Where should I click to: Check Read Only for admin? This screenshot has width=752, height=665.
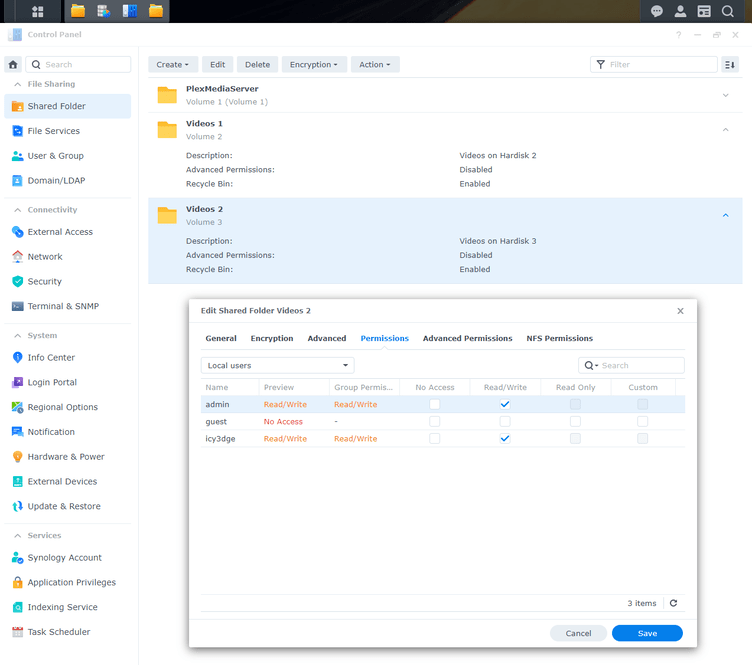pyautogui.click(x=576, y=404)
